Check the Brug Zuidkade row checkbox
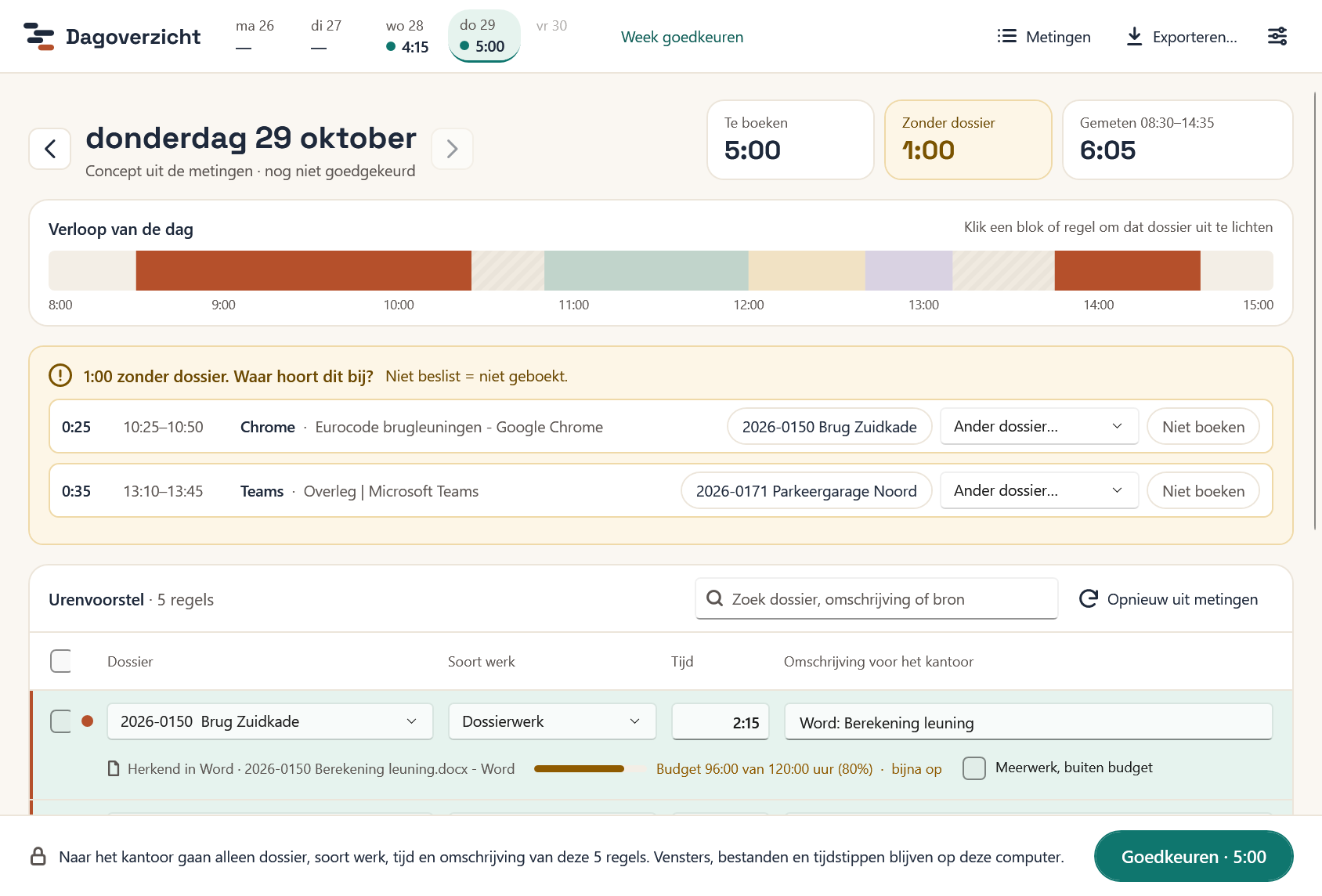 click(x=60, y=721)
